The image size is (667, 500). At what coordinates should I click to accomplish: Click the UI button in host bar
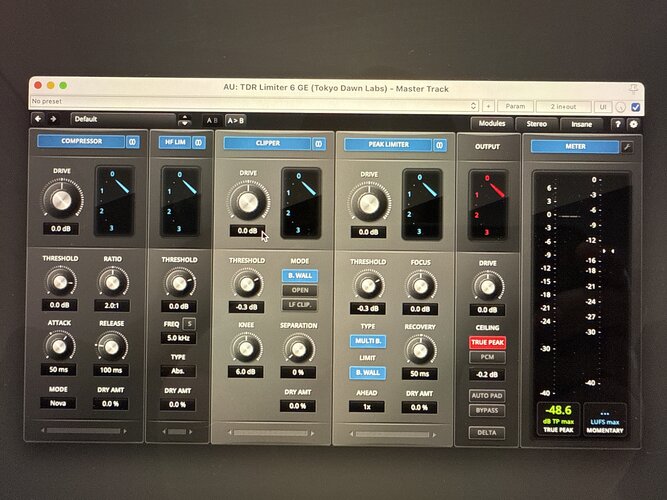click(x=603, y=107)
